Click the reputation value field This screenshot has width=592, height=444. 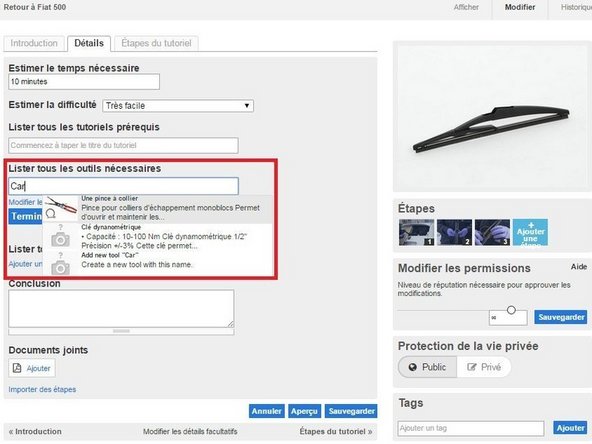click(508, 318)
